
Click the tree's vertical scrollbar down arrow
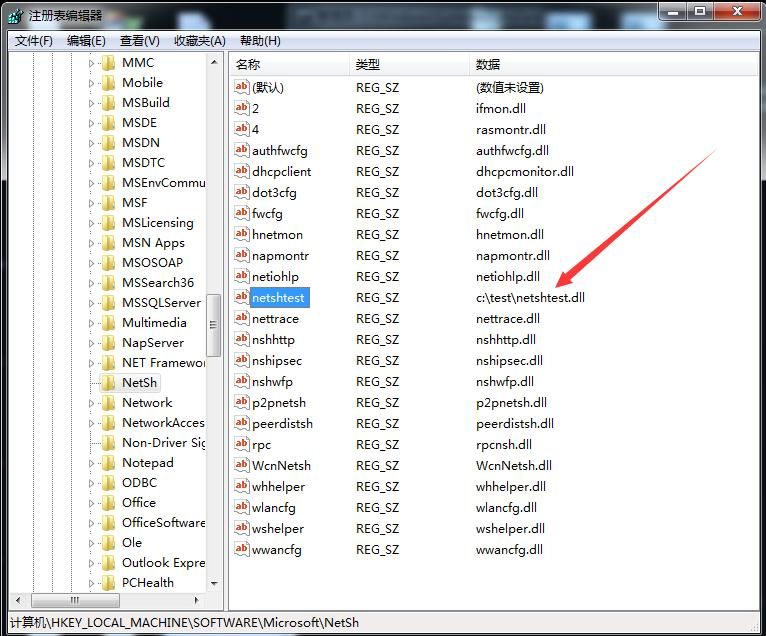click(x=214, y=583)
